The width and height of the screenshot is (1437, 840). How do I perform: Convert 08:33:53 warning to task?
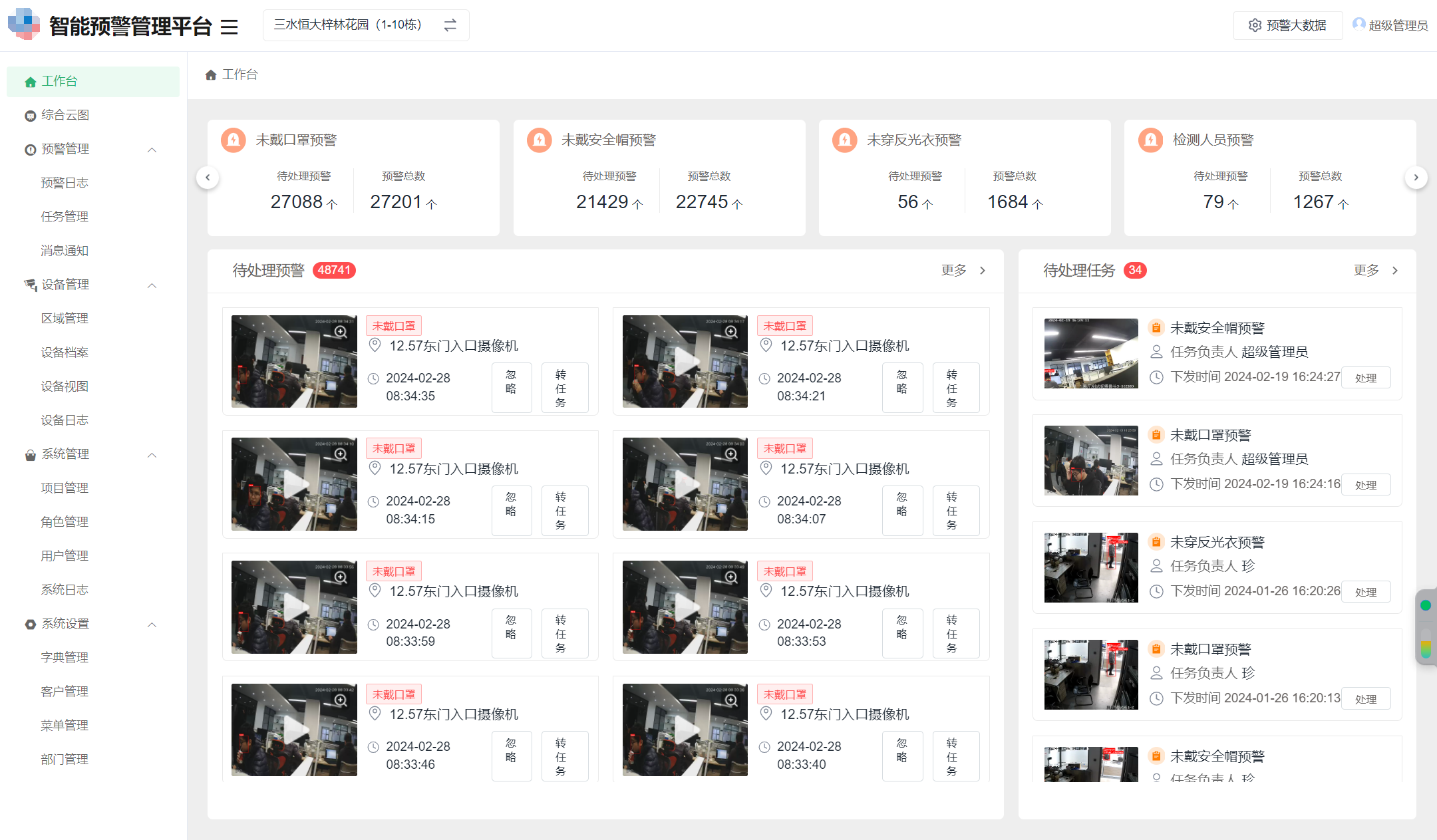[x=955, y=634]
